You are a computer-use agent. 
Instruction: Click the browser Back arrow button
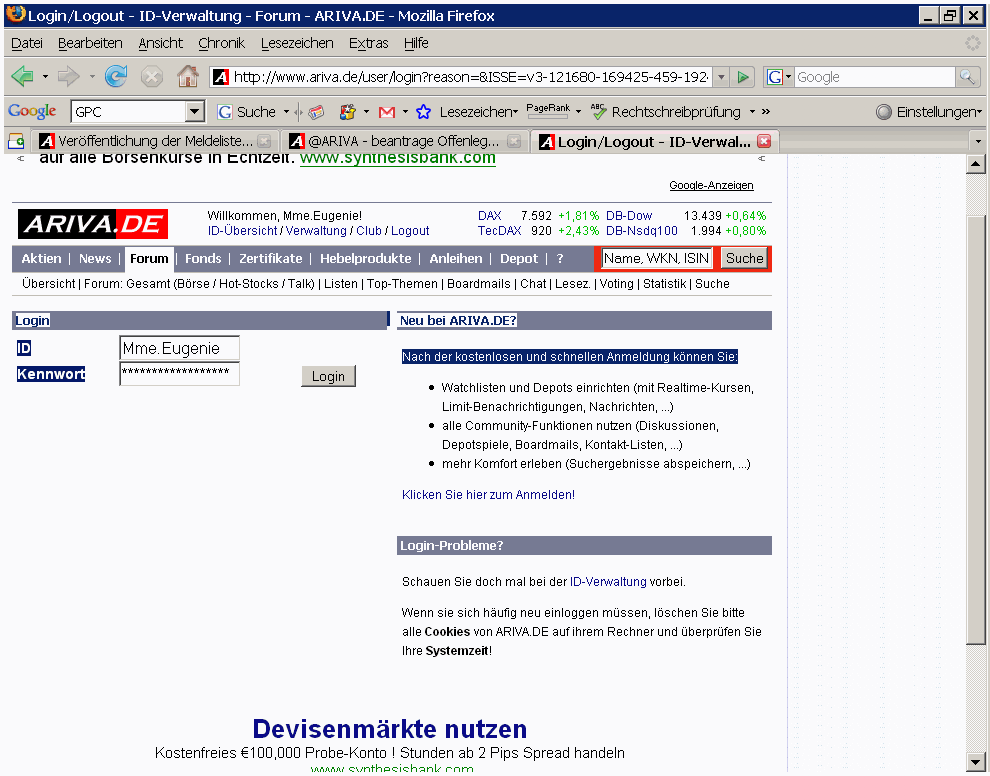tap(22, 77)
